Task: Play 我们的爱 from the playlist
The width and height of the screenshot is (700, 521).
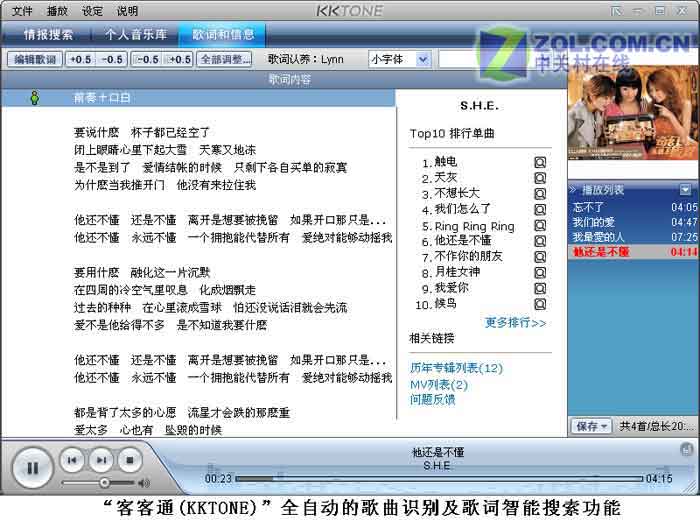Action: (x=634, y=222)
